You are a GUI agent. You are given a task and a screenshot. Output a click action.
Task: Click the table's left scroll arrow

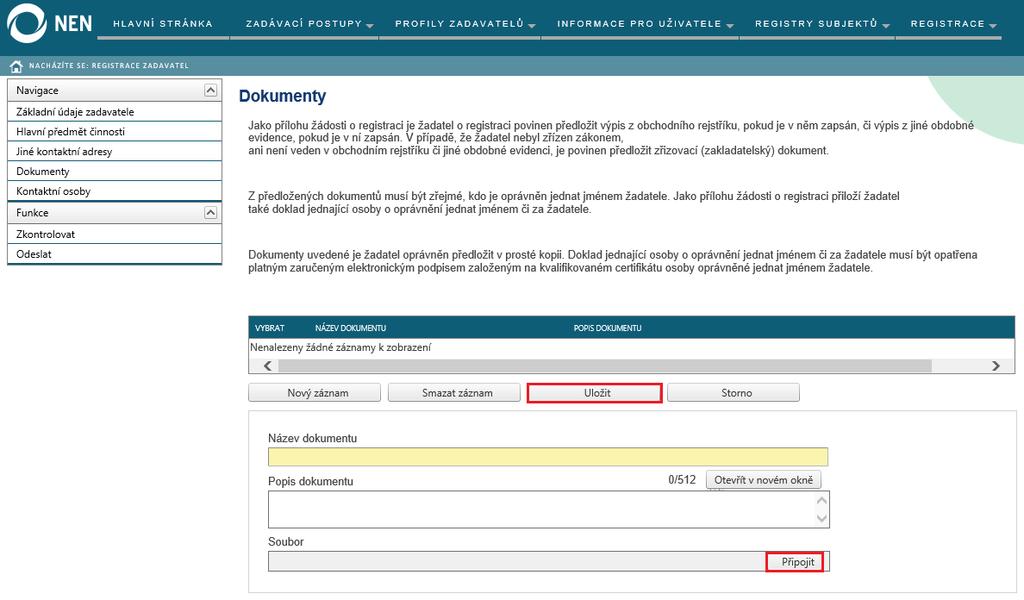[x=267, y=366]
